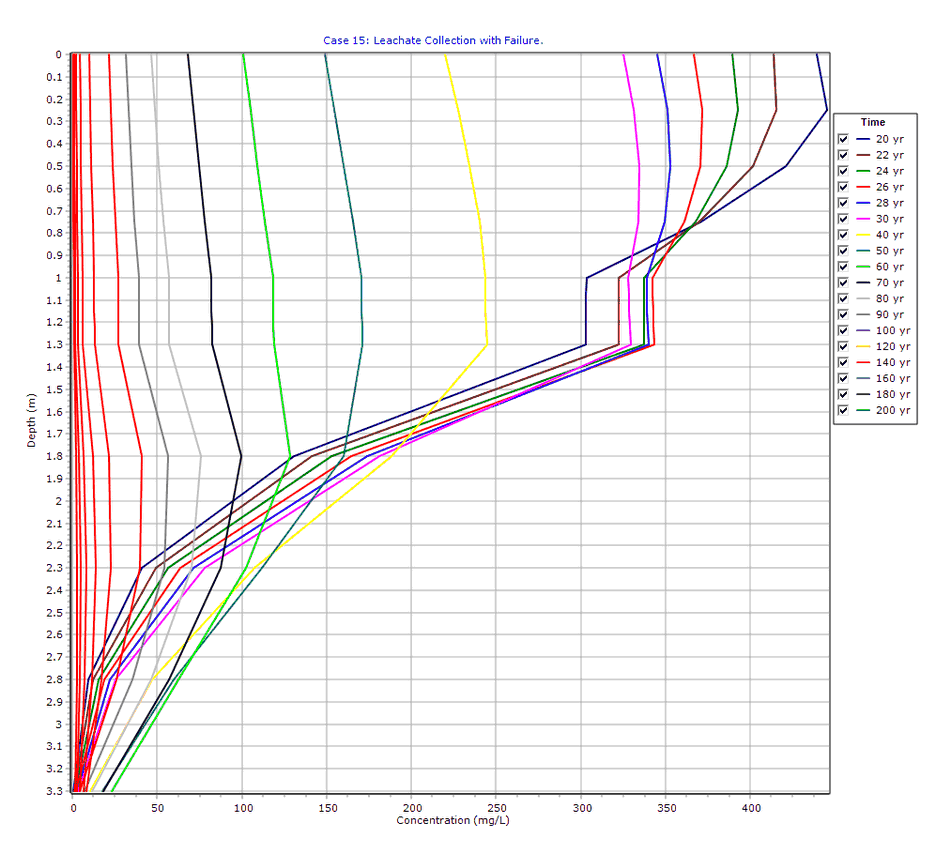This screenshot has width=936, height=854.
Task: Click the '150' concentration axis tick label
Action: (x=328, y=808)
